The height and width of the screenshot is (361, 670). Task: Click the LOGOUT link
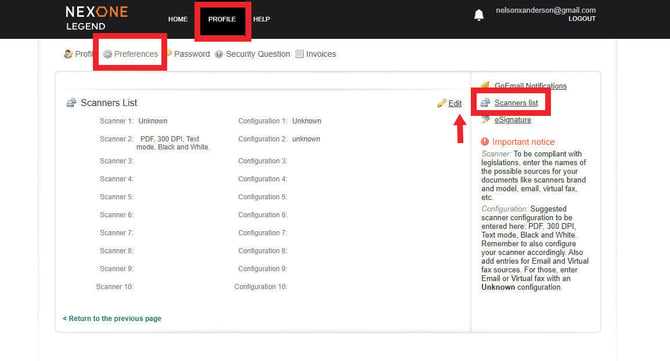coord(582,19)
